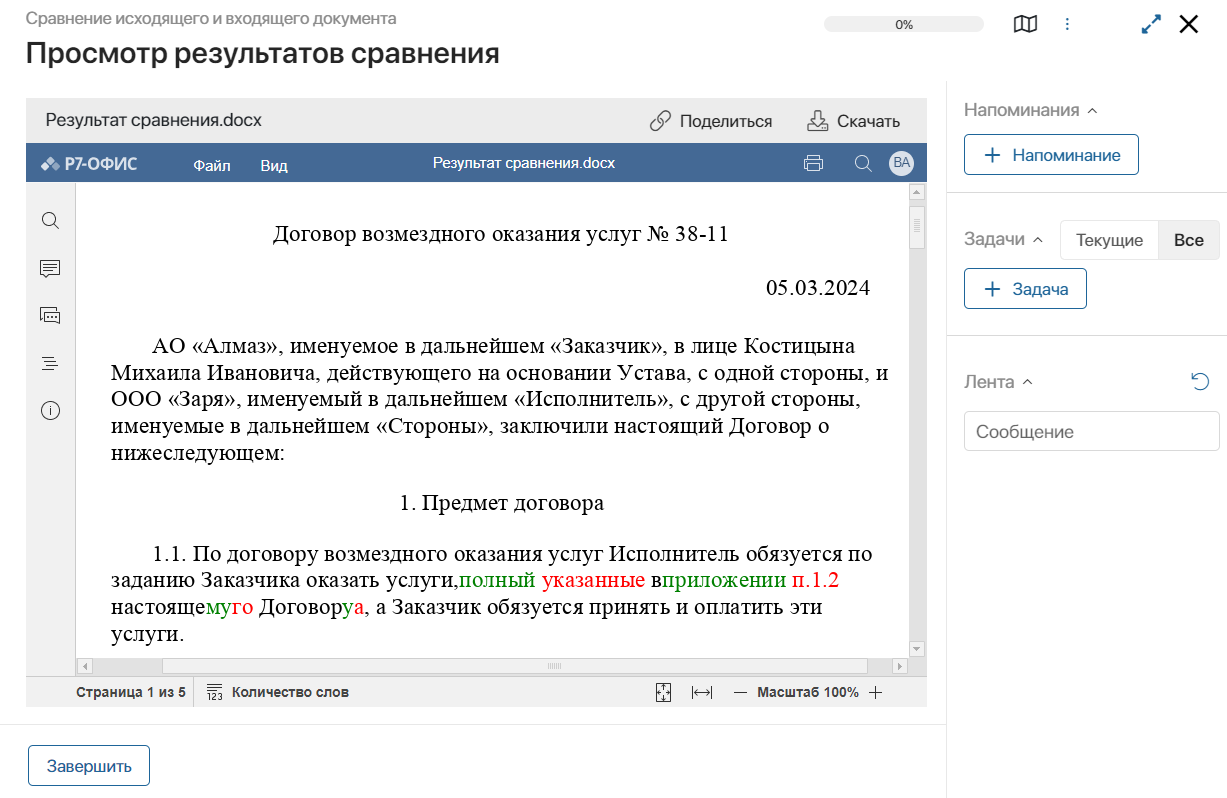Share the document via Поделиться
This screenshot has width=1227, height=798.
click(x=711, y=120)
